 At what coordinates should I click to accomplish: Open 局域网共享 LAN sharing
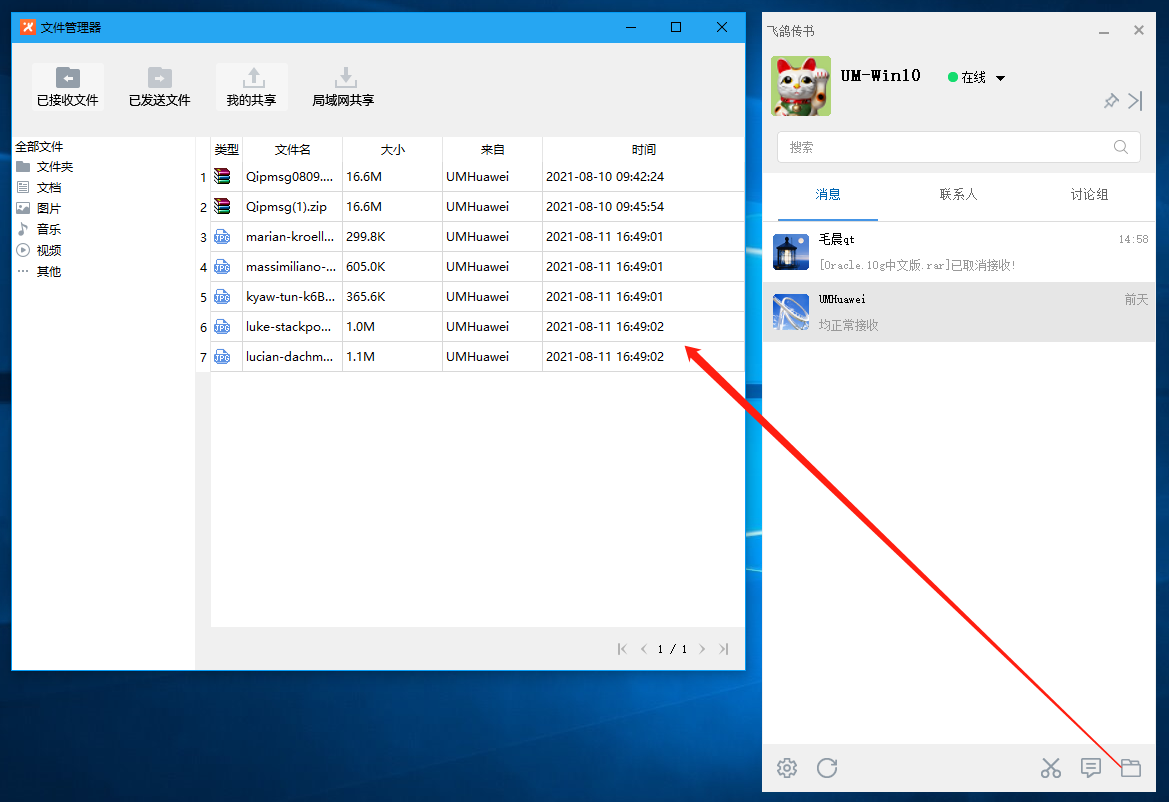[x=343, y=87]
